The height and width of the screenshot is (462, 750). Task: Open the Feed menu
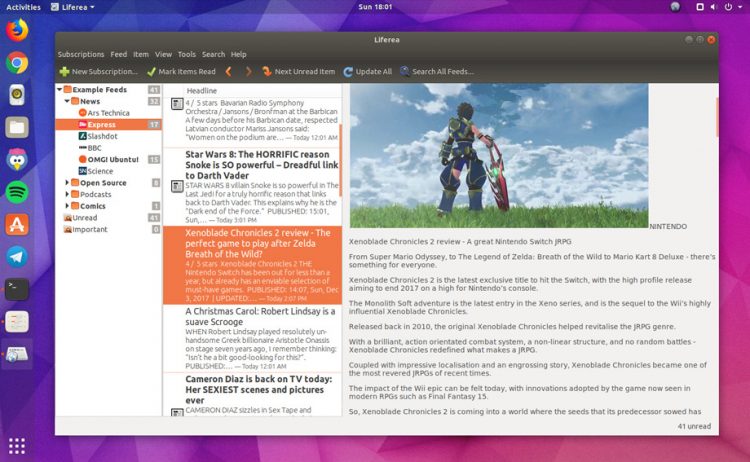(119, 55)
